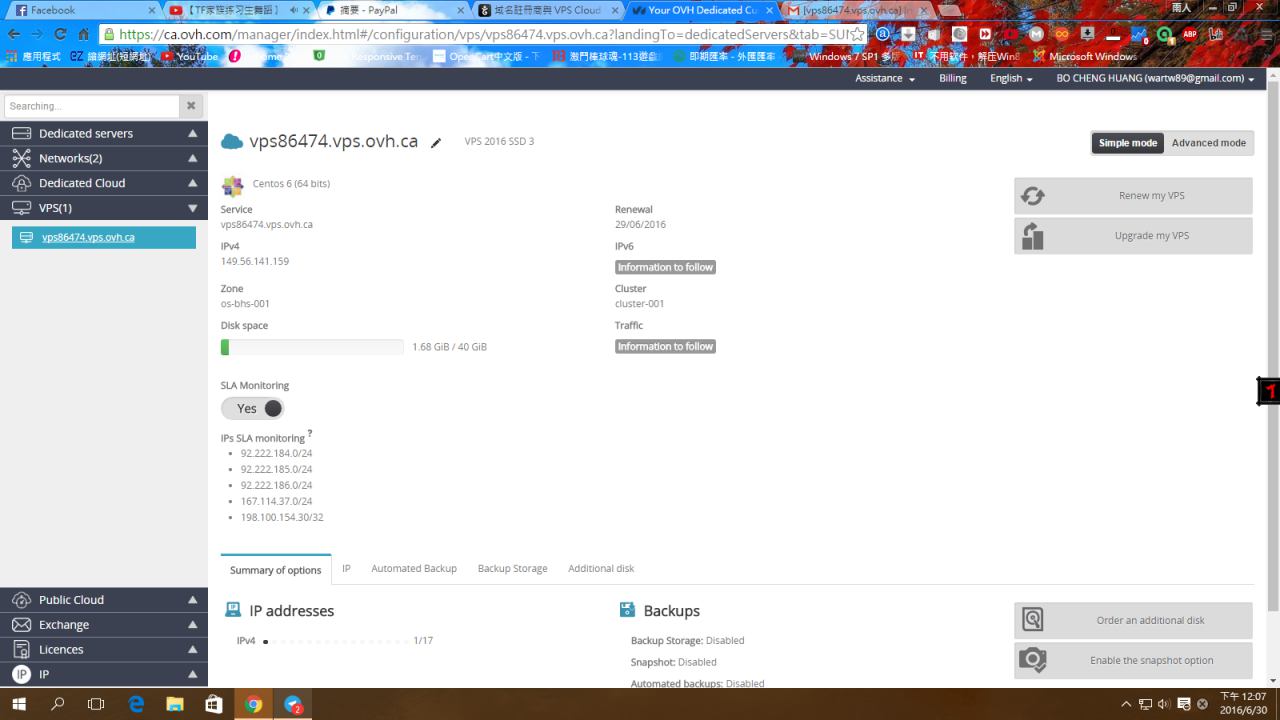Expand the Licences section arrow
This screenshot has width=1280, height=720.
[x=193, y=650]
